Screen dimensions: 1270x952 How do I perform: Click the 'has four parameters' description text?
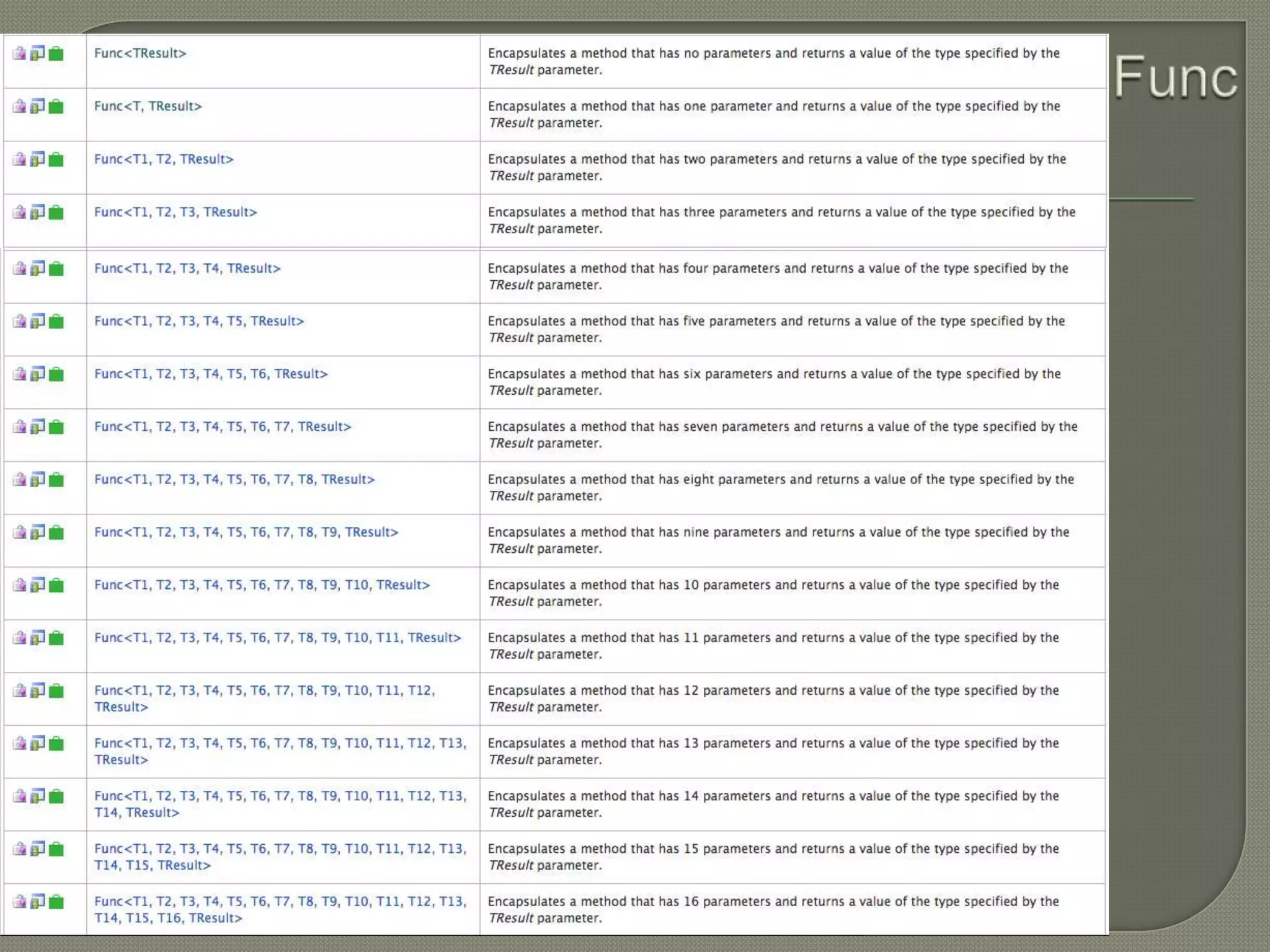pyautogui.click(x=778, y=276)
